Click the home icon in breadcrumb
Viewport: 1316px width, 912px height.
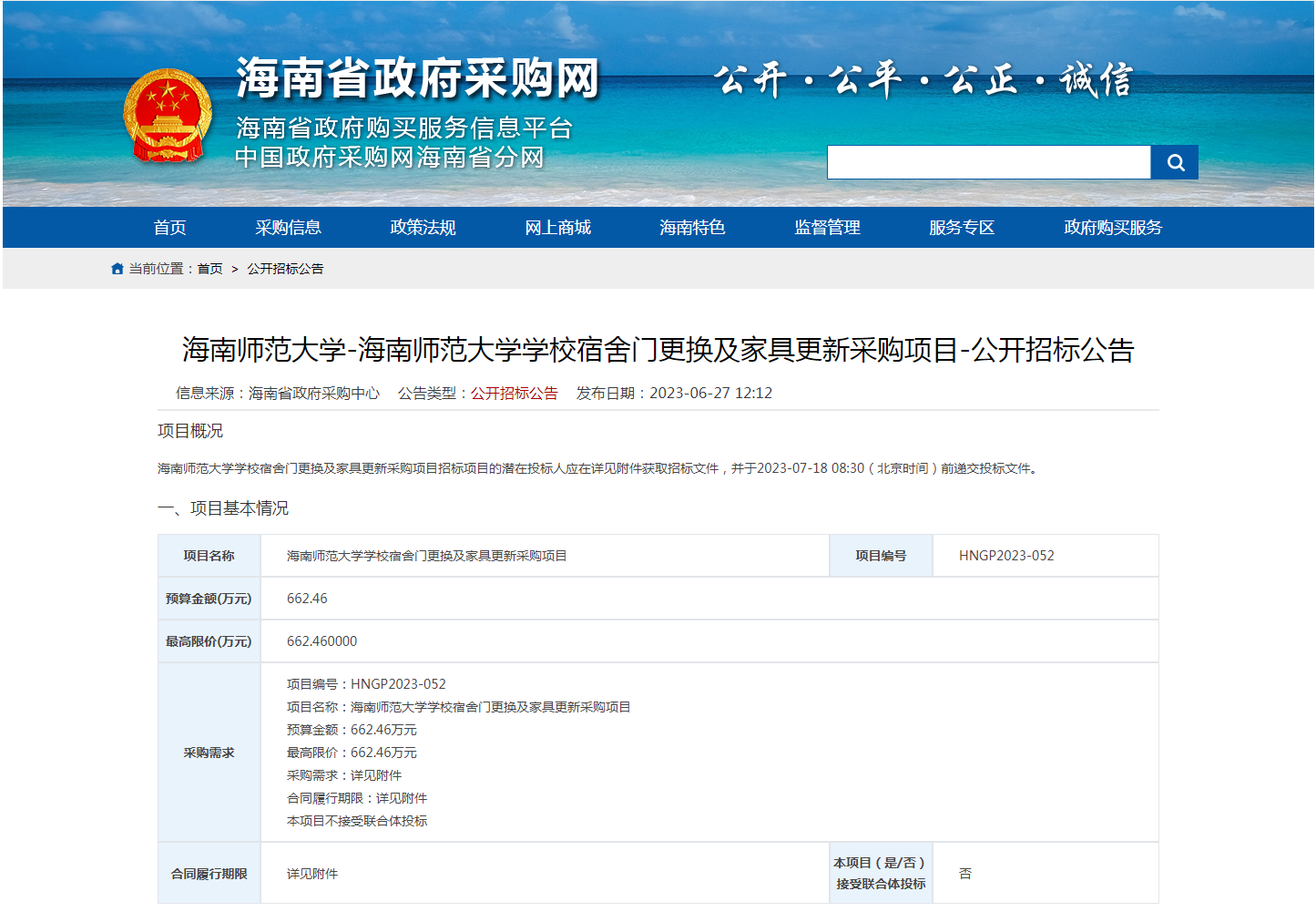point(117,269)
